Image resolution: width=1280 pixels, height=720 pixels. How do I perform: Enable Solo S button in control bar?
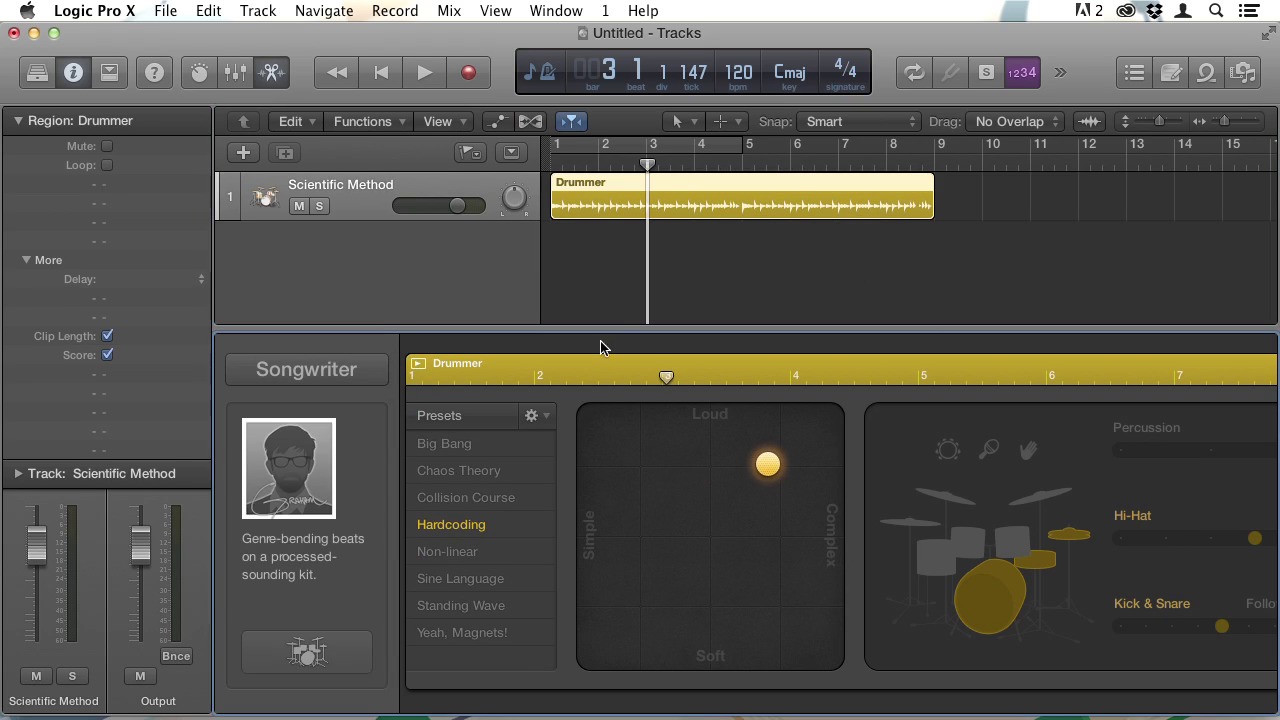(x=986, y=72)
